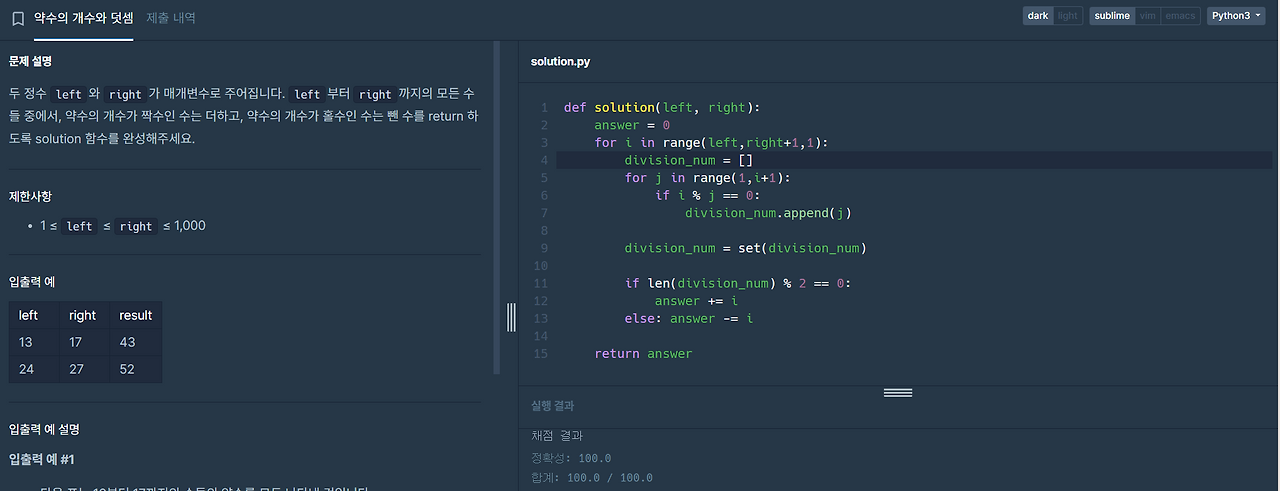Click the solution.py file tab
Viewport: 1280px width, 491px height.
point(560,62)
